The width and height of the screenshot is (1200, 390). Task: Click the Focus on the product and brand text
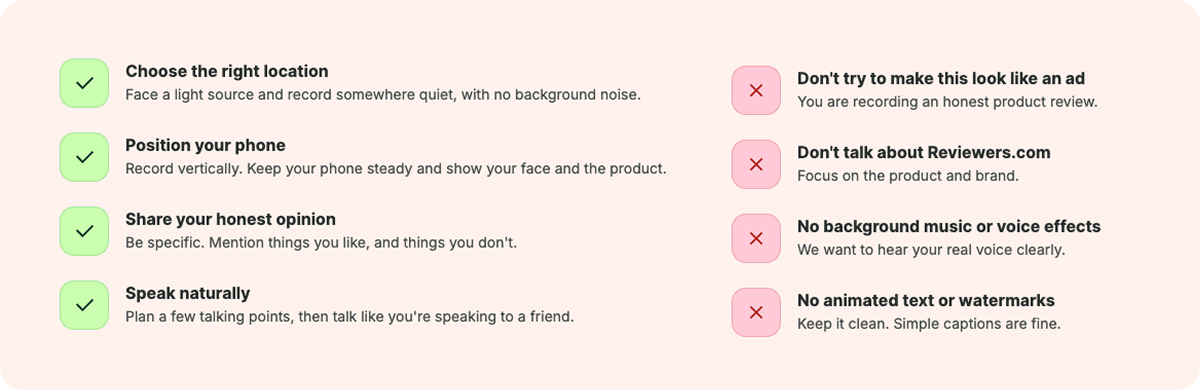[x=908, y=176]
